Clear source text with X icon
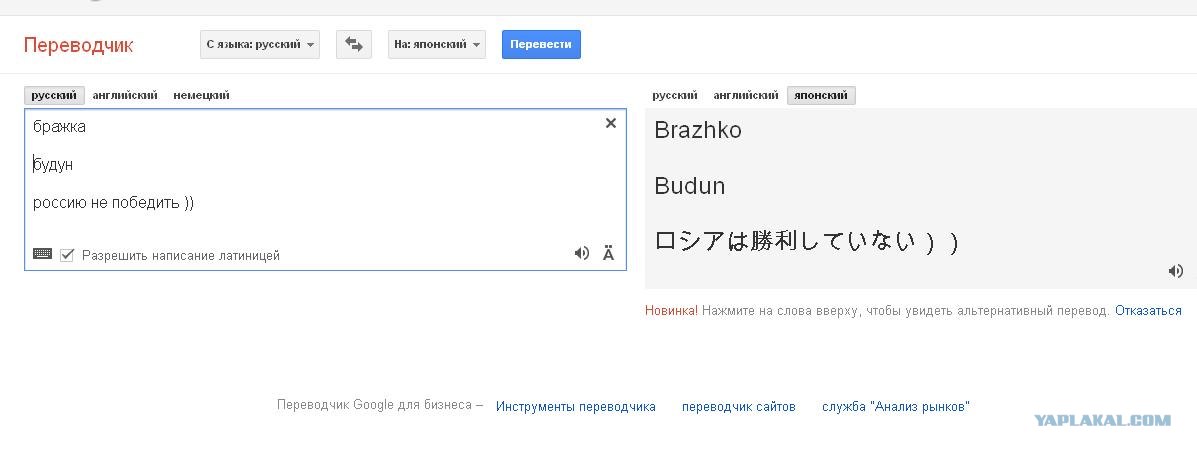The width and height of the screenshot is (1197, 450). pyautogui.click(x=611, y=123)
